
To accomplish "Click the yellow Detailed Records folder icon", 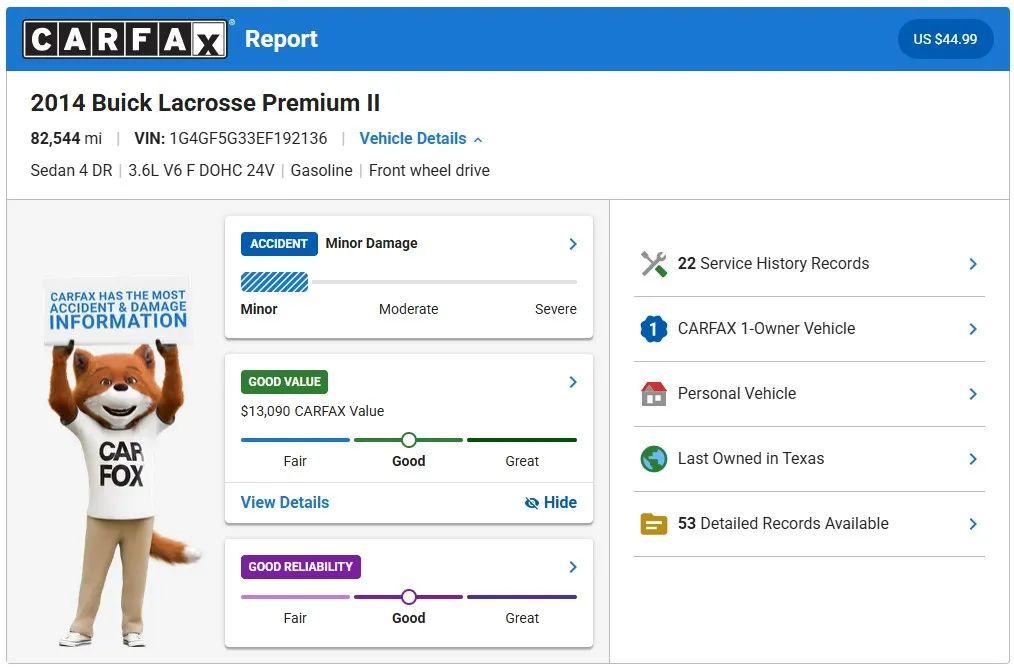I will pyautogui.click(x=654, y=523).
